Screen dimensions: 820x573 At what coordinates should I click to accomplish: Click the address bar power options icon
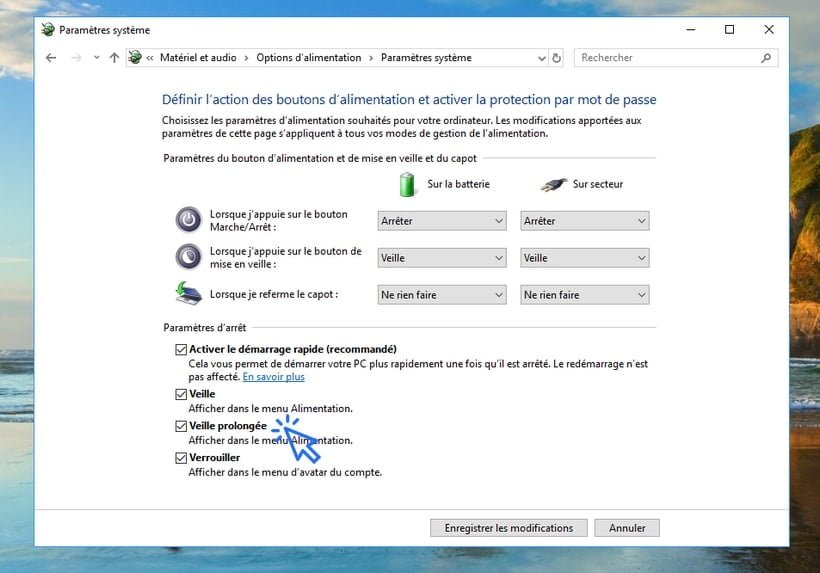(x=135, y=57)
